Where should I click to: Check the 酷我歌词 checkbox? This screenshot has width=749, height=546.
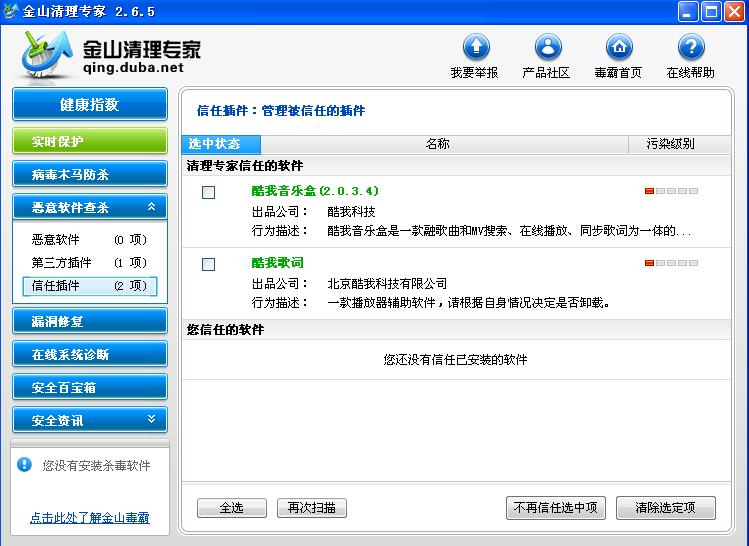[x=208, y=264]
